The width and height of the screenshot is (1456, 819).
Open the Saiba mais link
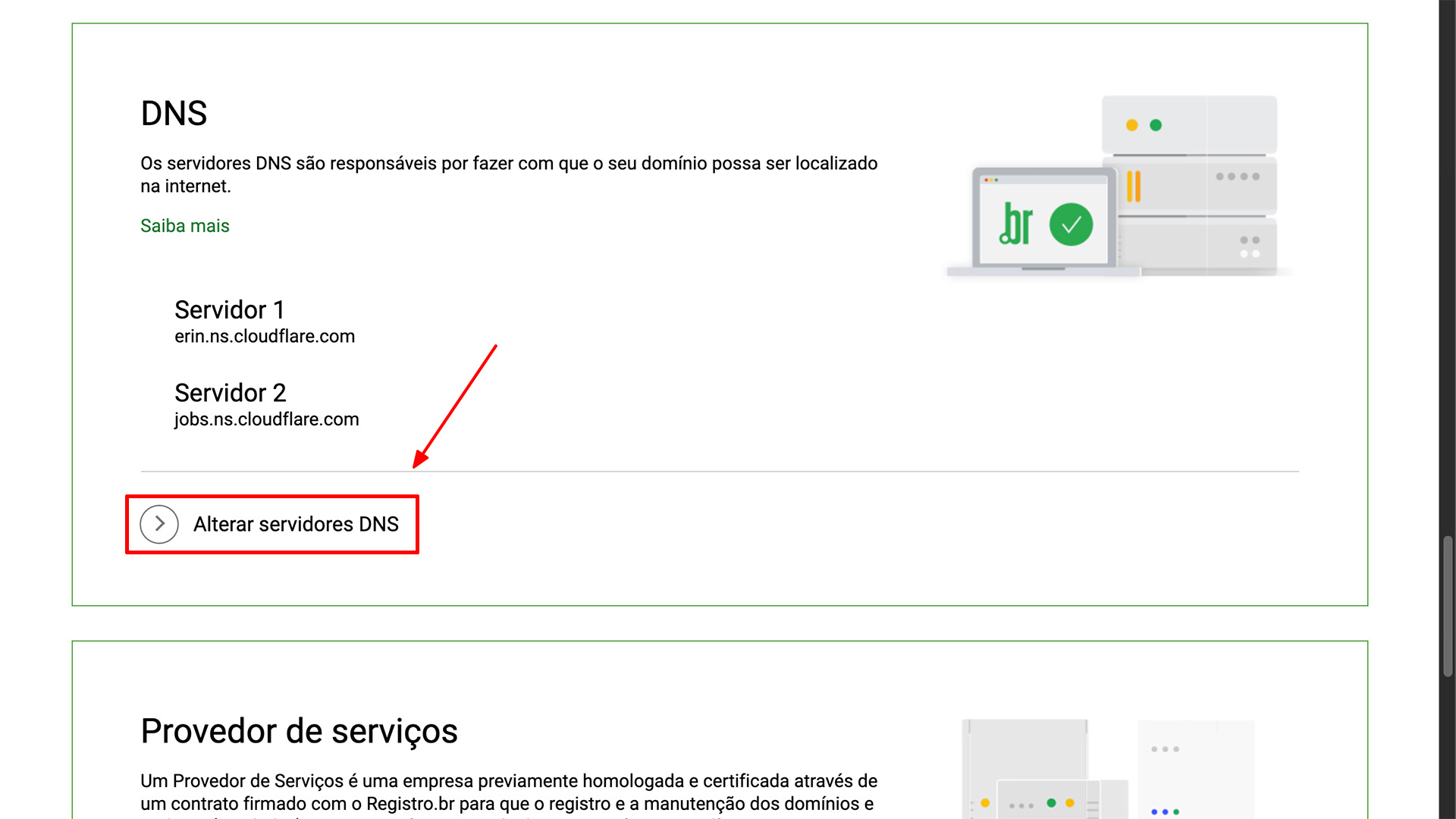pyautogui.click(x=185, y=226)
